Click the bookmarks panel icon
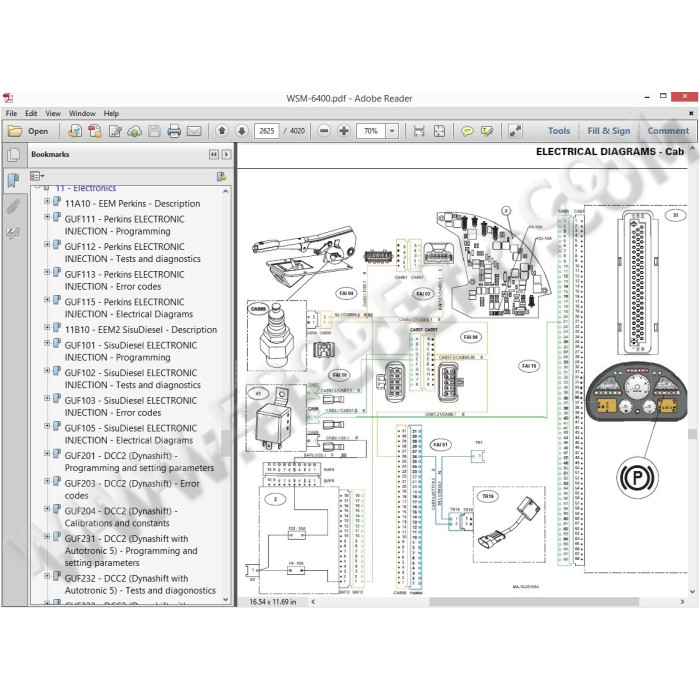 click(x=13, y=180)
